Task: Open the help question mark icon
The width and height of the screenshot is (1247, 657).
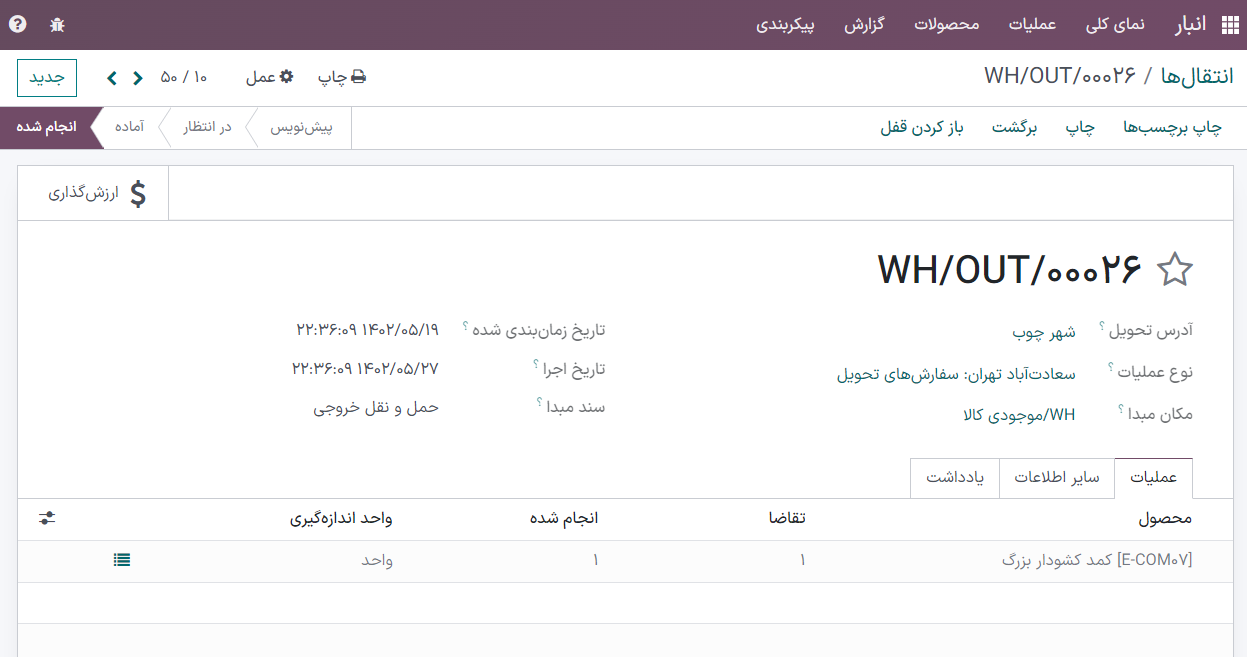Action: [17, 25]
